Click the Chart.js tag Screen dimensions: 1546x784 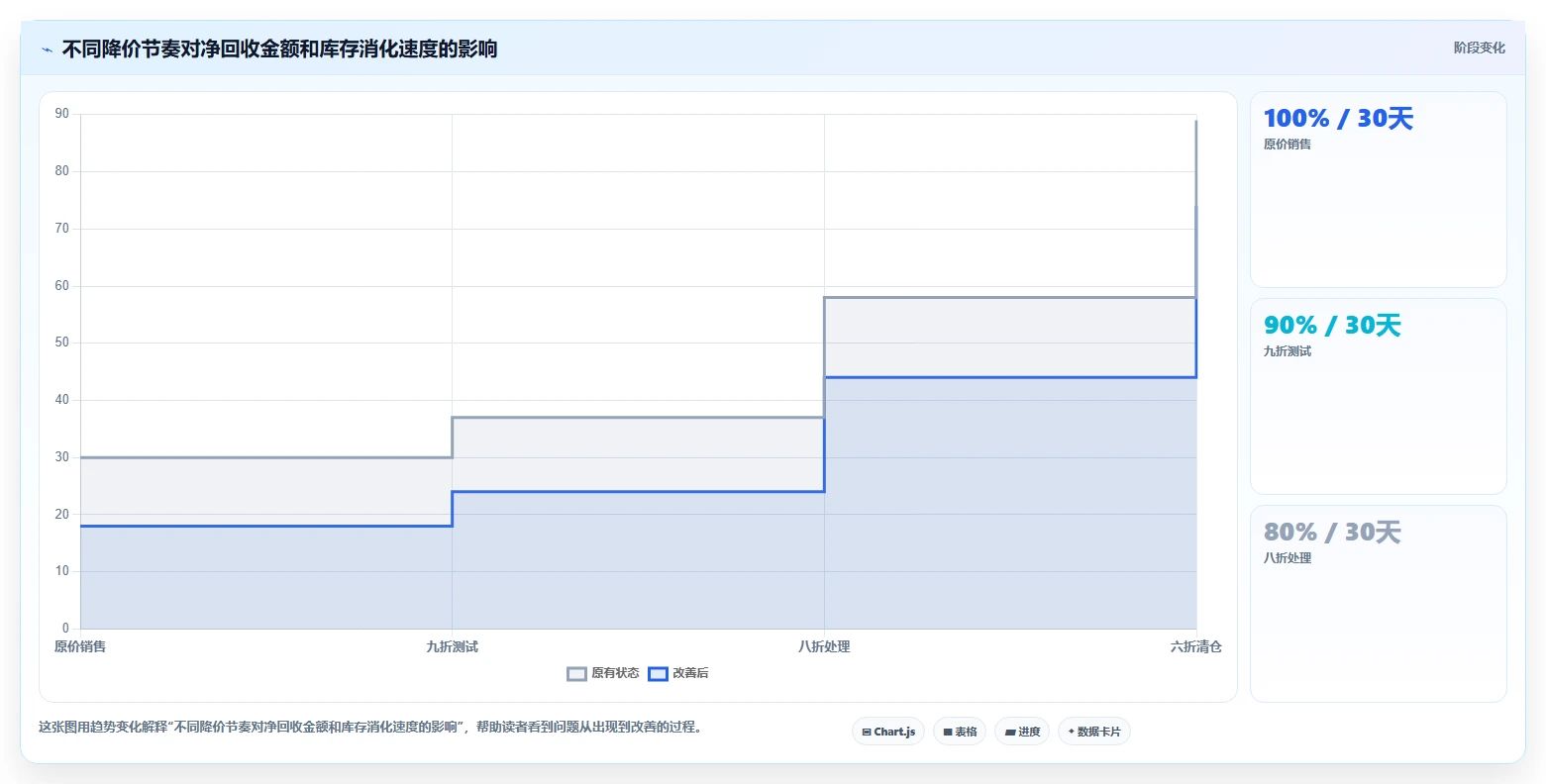coord(888,732)
